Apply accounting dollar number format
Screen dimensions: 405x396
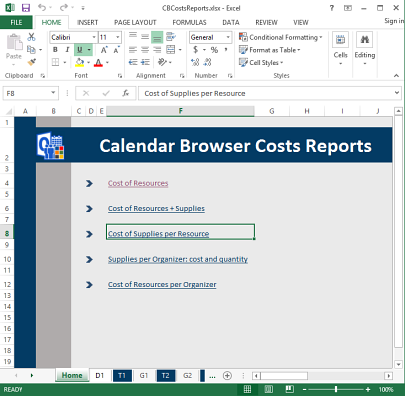[x=195, y=50]
